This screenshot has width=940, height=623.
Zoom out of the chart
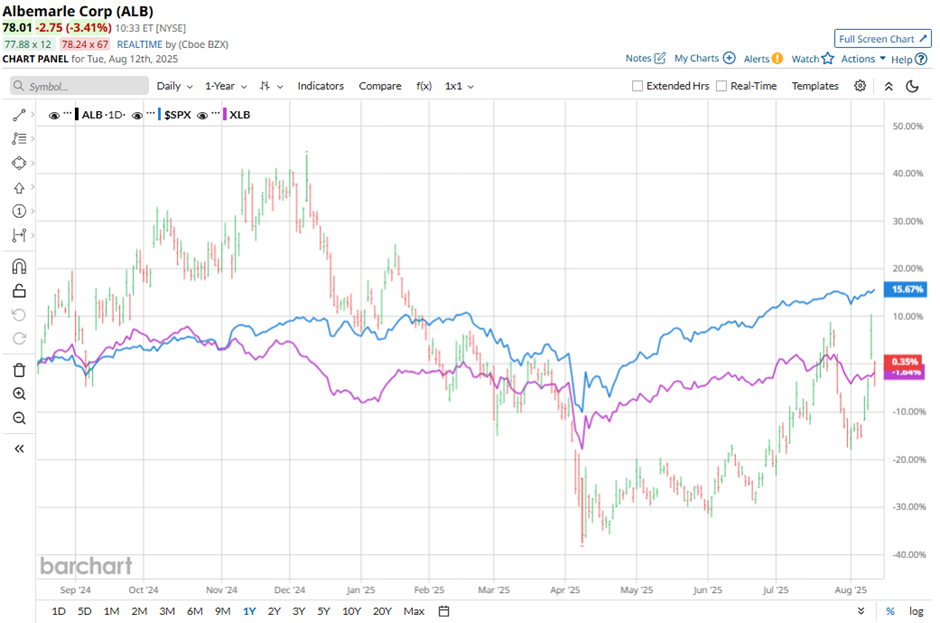click(19, 418)
